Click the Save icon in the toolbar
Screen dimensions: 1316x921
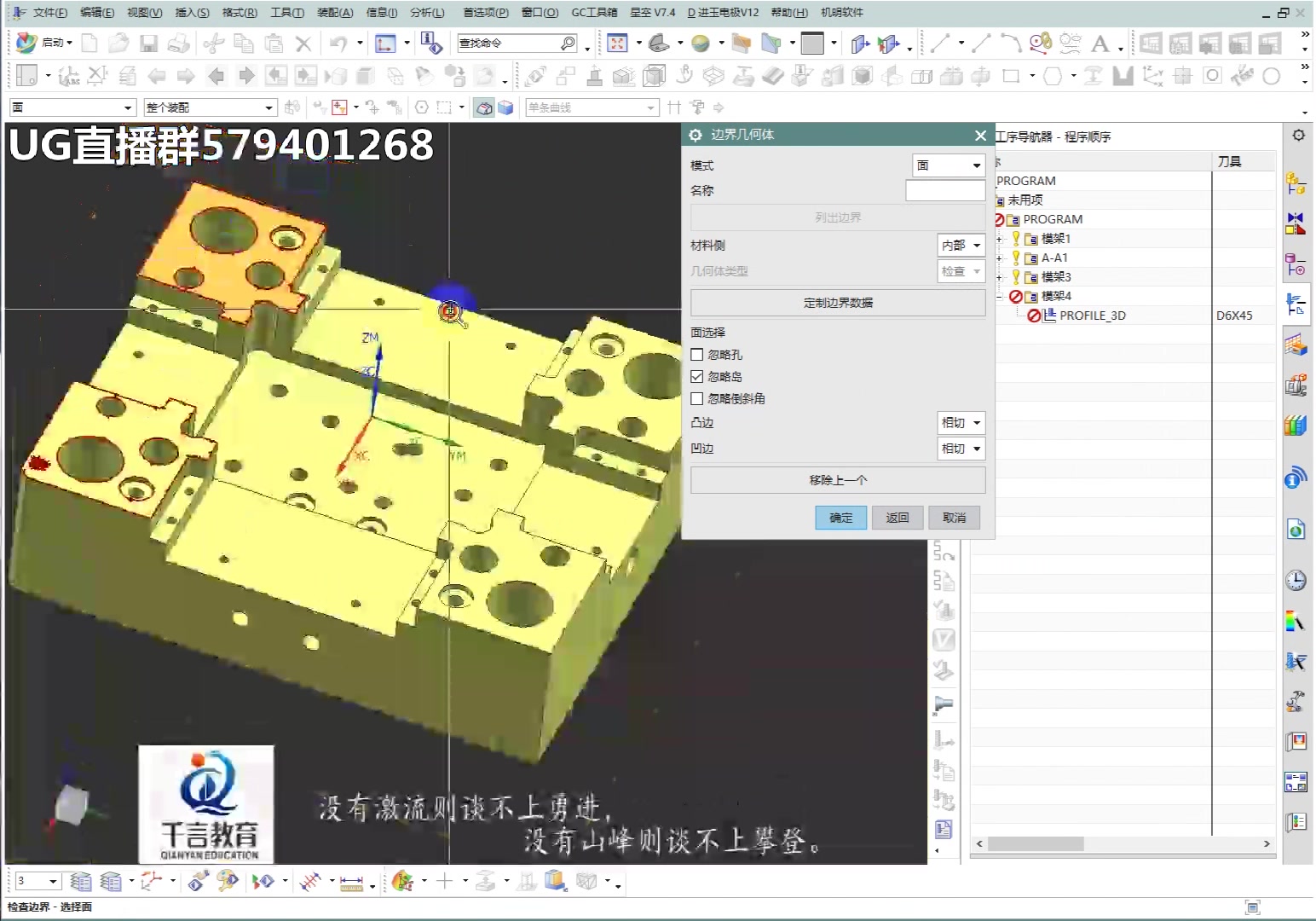point(150,43)
